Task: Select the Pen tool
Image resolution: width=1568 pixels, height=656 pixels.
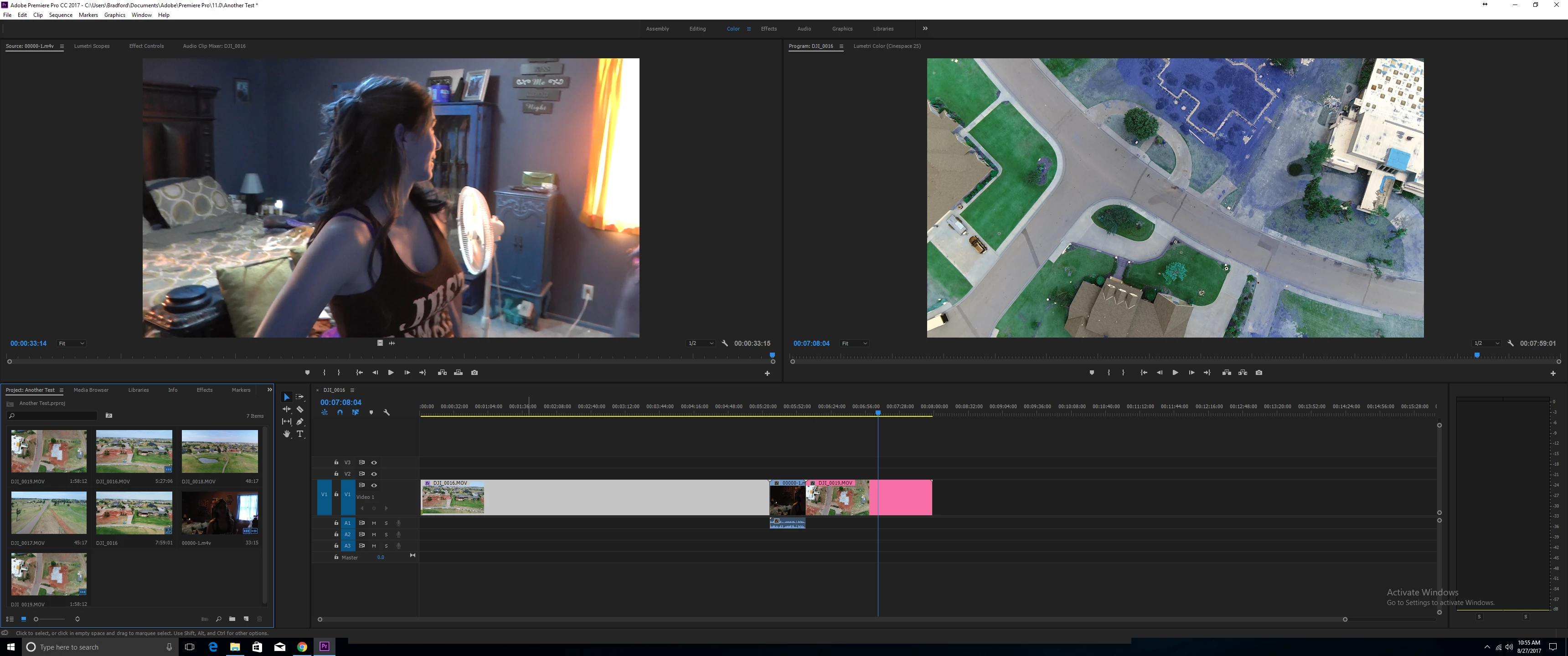Action: (x=300, y=422)
